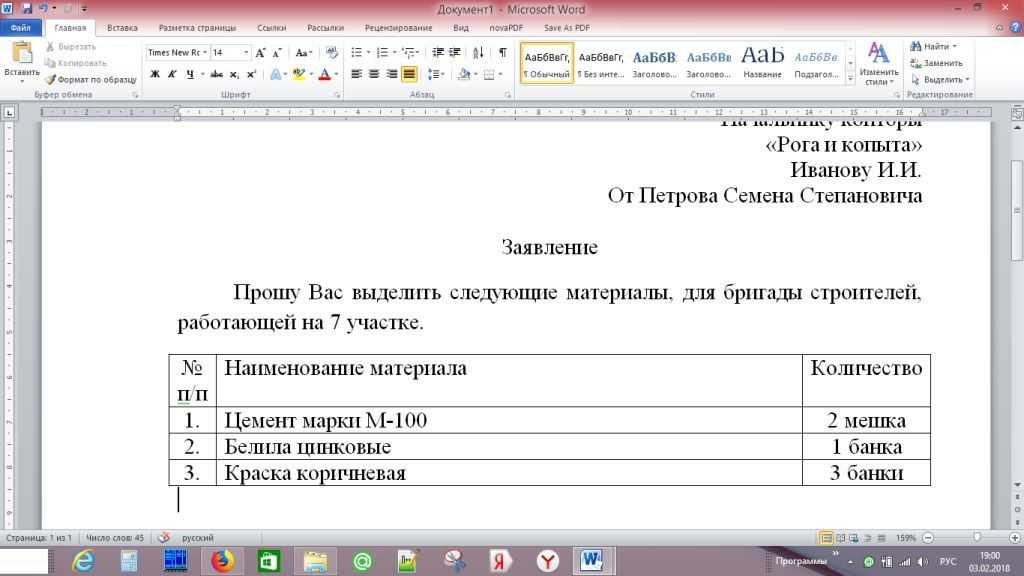Image resolution: width=1024 pixels, height=576 pixels.
Task: Click the grow font size icon
Action: [260, 53]
